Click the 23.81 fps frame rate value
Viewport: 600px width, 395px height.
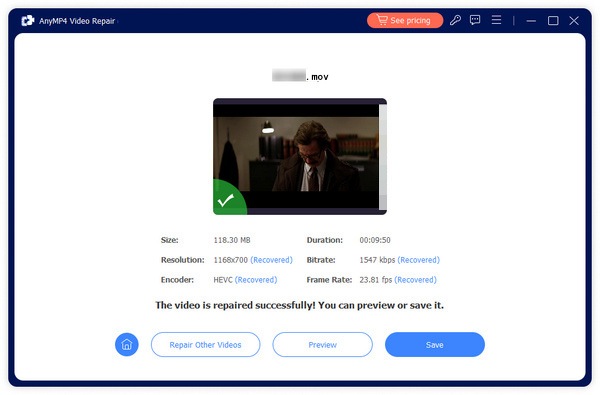tap(375, 280)
